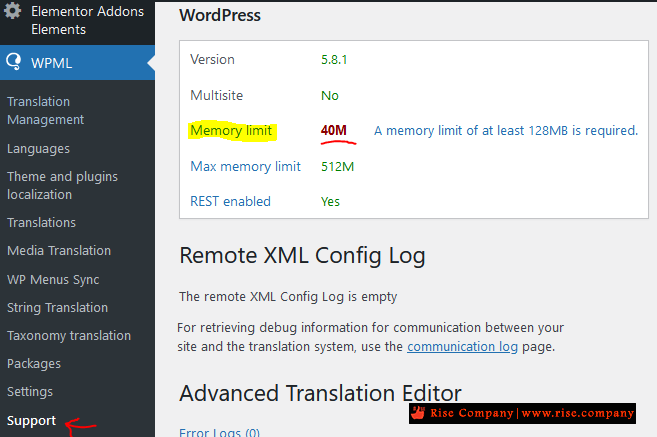Click the 128MB memory requirement notice
Screen dimensions: 657x437
[506, 131]
